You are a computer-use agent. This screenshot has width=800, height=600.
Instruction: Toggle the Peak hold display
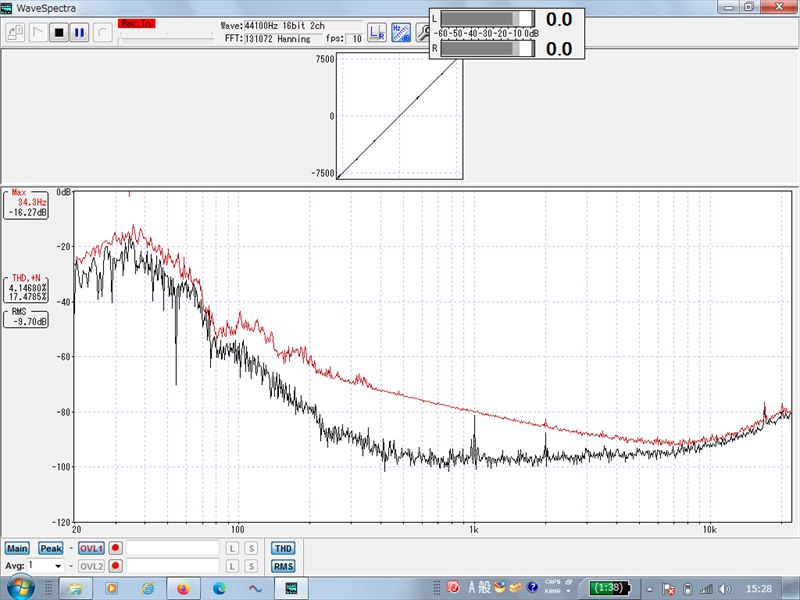50,548
